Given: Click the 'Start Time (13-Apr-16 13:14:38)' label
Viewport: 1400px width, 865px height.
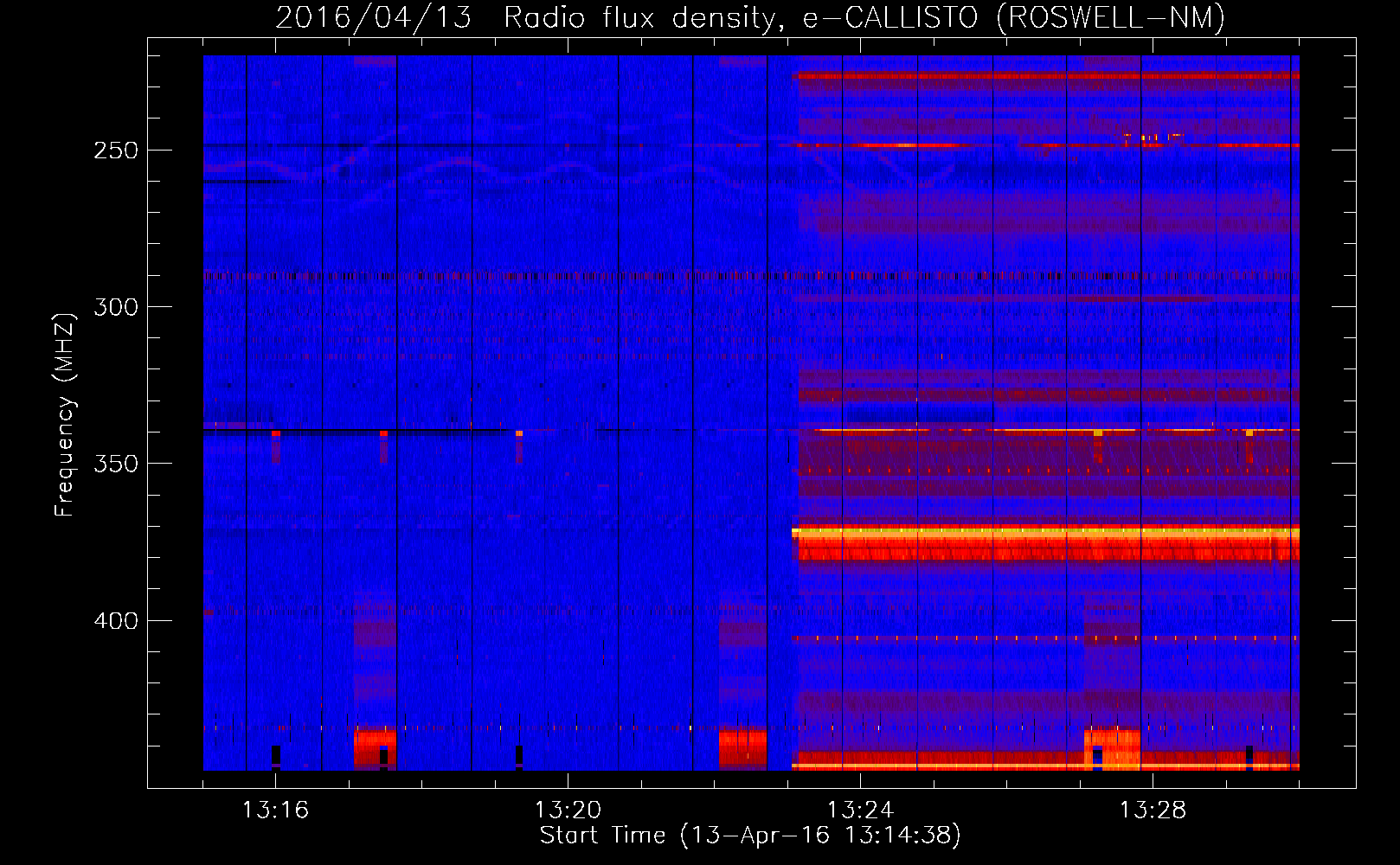Looking at the screenshot, I should pyautogui.click(x=750, y=836).
